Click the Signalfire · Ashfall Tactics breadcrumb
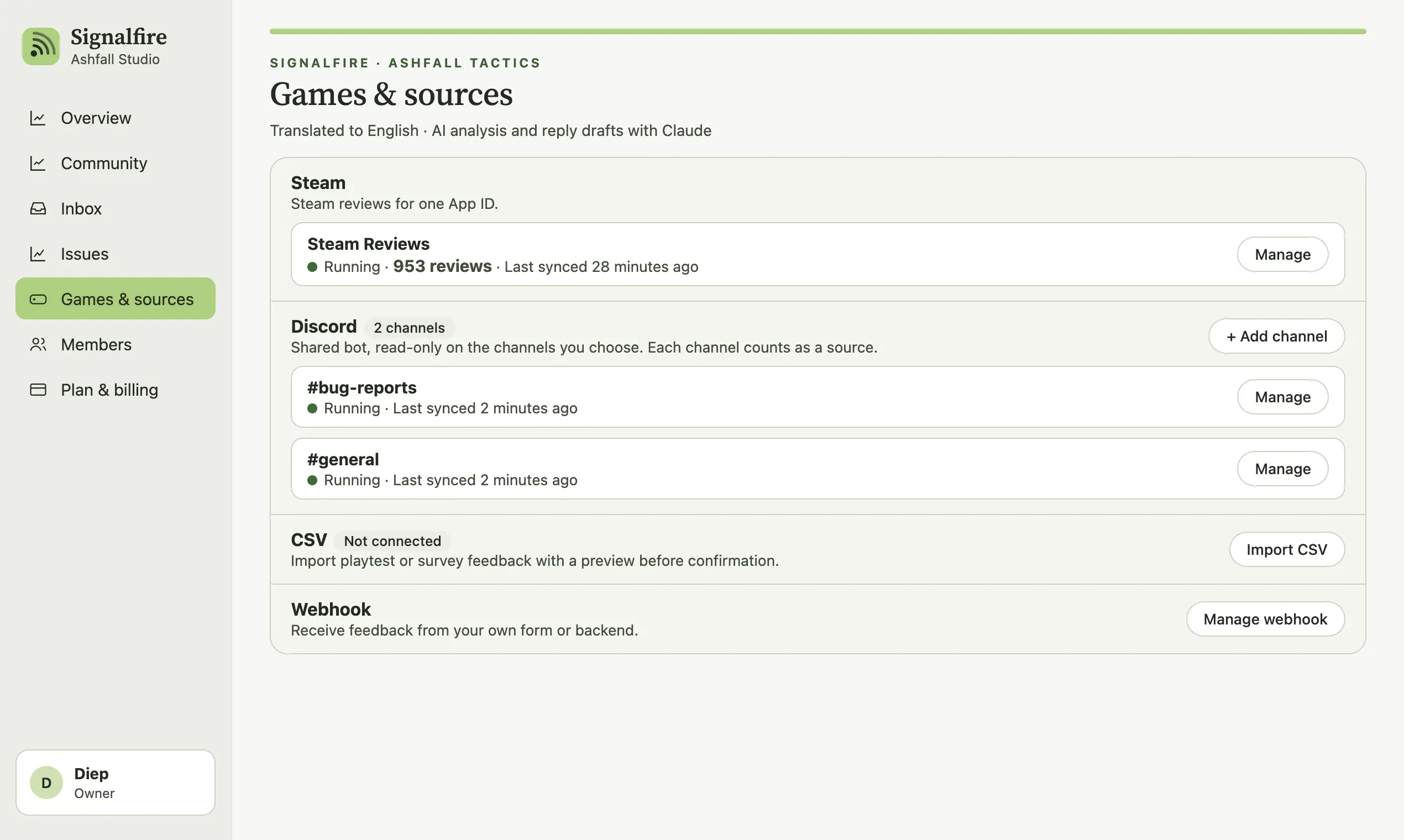 [x=405, y=63]
